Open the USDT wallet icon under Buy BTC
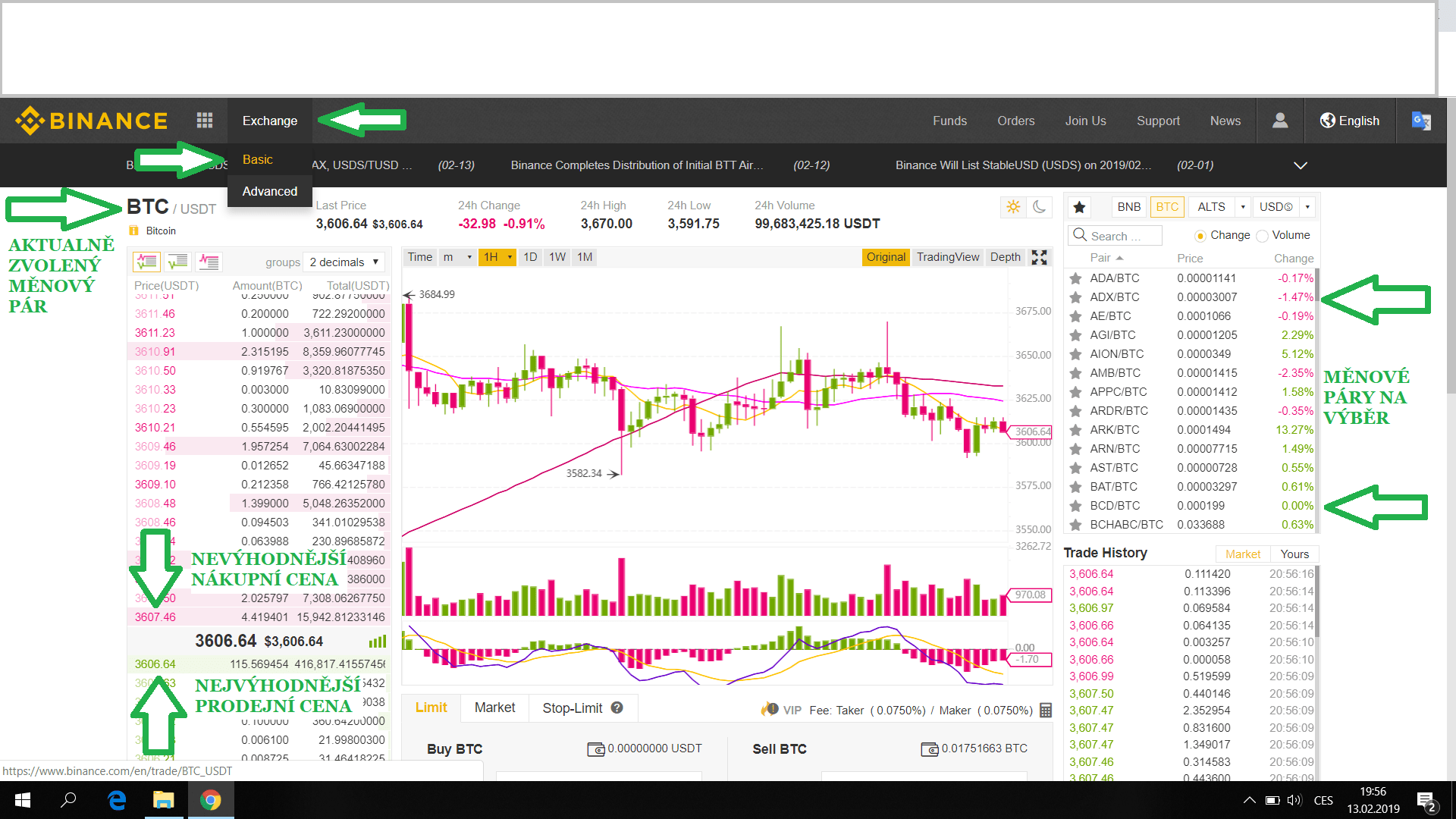1456x819 pixels. pyautogui.click(x=596, y=749)
